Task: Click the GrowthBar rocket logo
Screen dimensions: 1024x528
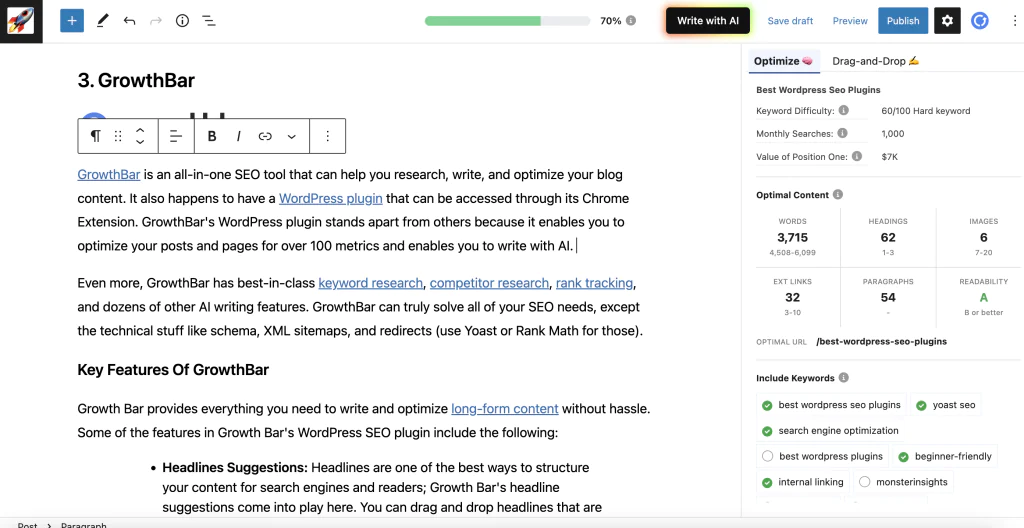Action: [x=21, y=21]
